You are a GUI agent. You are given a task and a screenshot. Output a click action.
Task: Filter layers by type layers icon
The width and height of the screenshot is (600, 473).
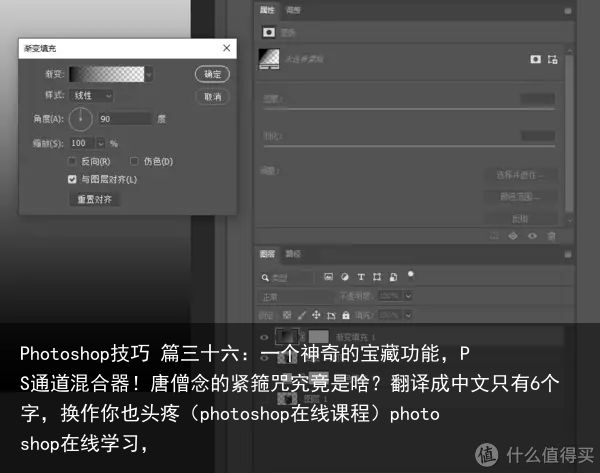[360, 277]
